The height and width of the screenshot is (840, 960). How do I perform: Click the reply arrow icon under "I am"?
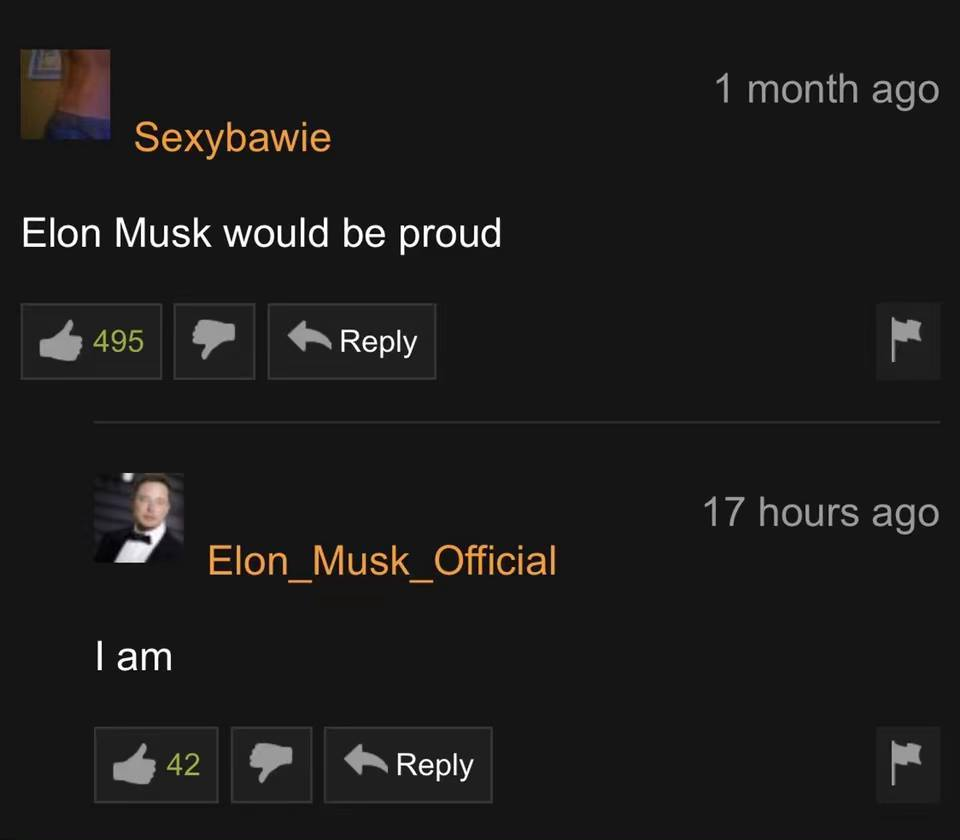point(366,760)
